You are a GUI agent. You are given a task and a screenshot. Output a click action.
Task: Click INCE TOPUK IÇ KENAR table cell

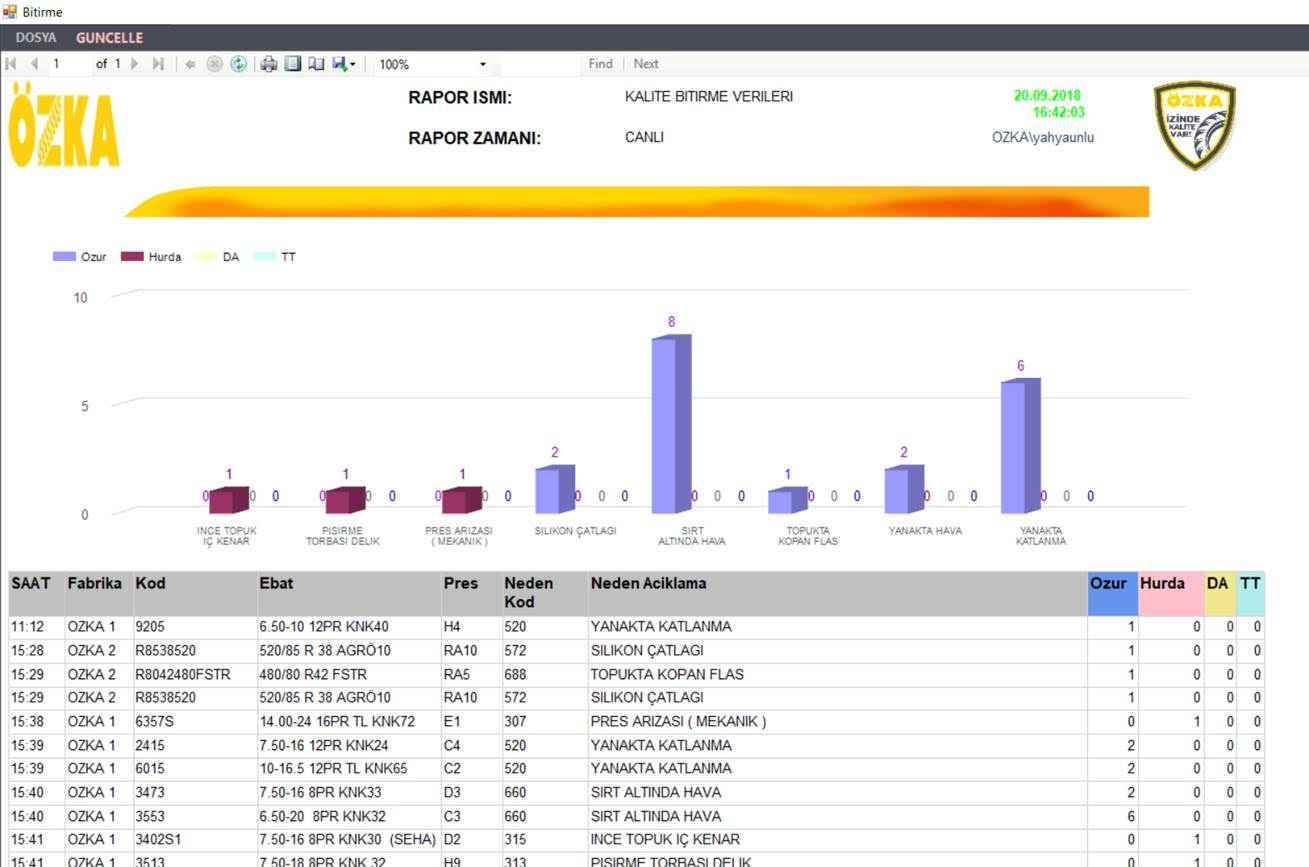(837, 839)
